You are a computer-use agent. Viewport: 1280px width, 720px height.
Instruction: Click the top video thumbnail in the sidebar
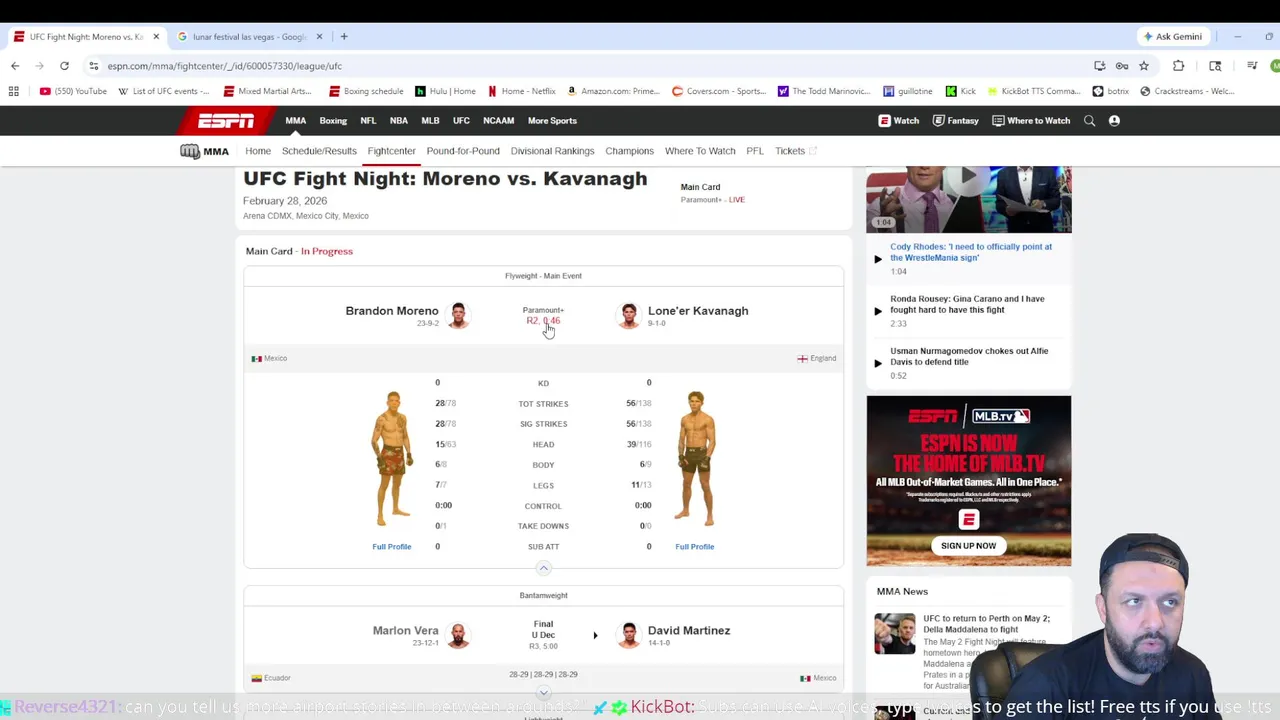[x=968, y=200]
